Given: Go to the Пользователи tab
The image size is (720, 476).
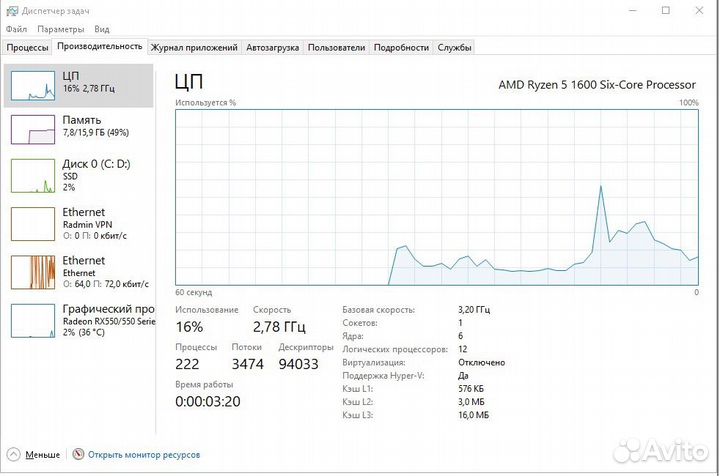Looking at the screenshot, I should click(x=336, y=47).
